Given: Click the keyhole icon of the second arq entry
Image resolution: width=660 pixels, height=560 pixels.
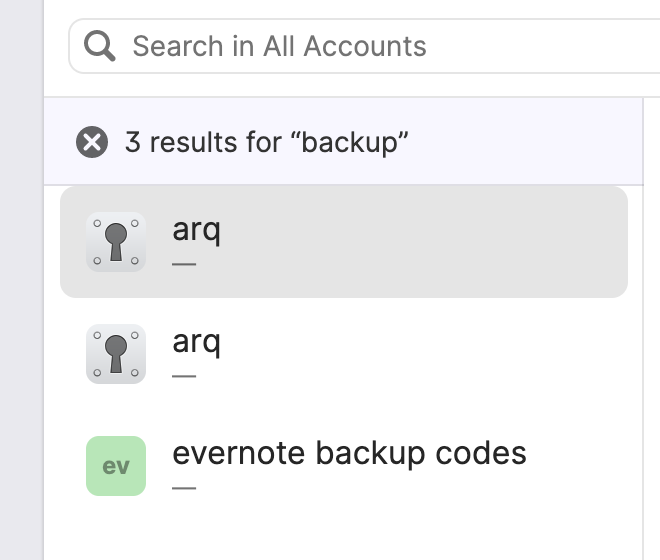Looking at the screenshot, I should (x=116, y=354).
